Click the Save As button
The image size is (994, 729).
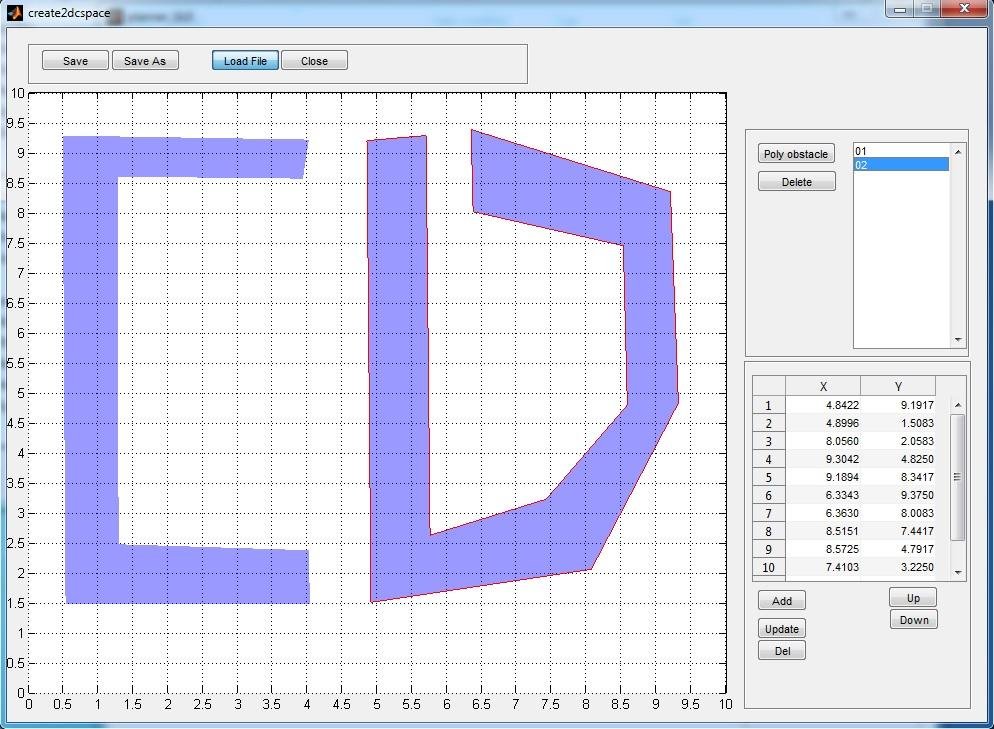145,60
